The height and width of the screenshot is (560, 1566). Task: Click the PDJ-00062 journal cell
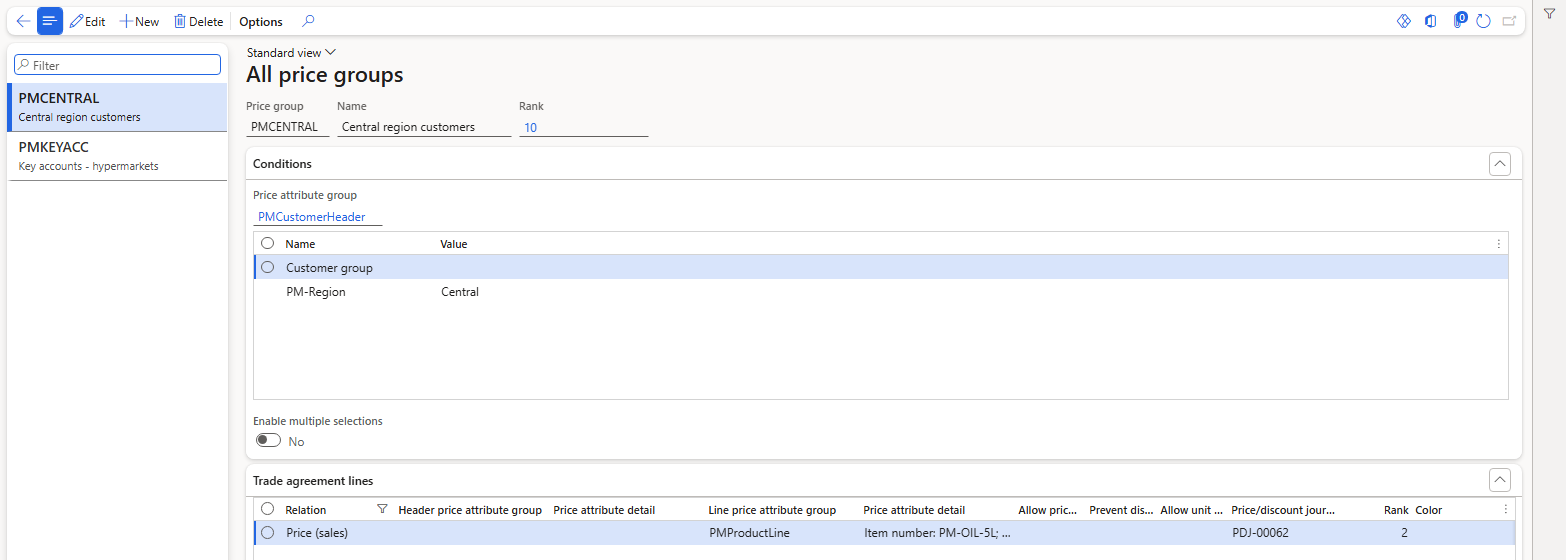point(1260,533)
